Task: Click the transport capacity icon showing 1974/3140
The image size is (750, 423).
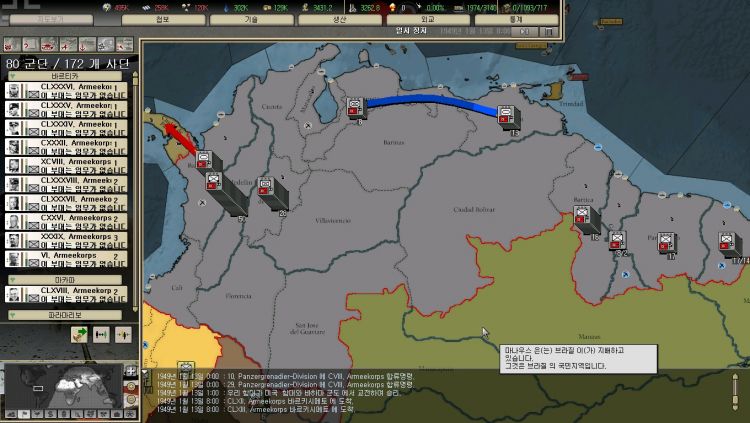Action: [x=459, y=8]
